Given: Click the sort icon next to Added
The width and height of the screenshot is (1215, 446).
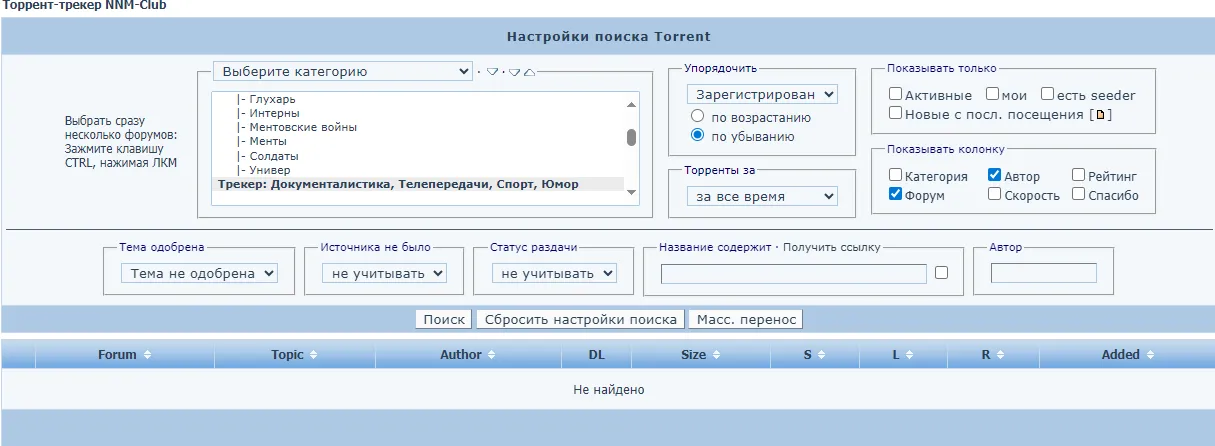Looking at the screenshot, I should click(x=1149, y=355).
